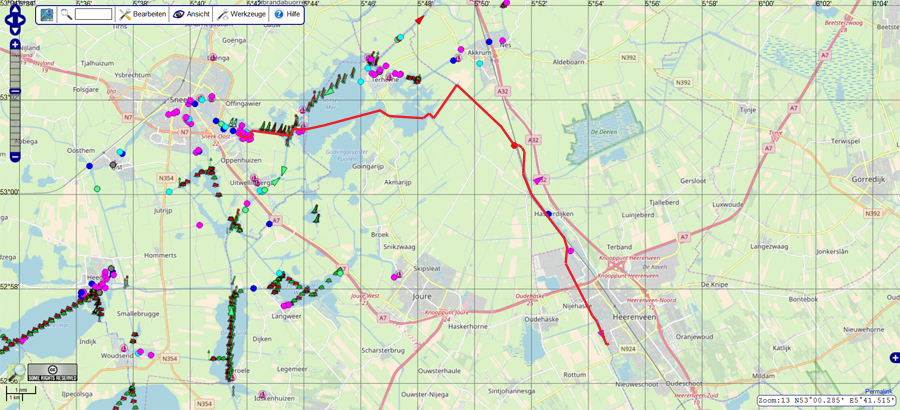The image size is (900, 410).
Task: Open the Hilfe help menu
Action: 286,14
